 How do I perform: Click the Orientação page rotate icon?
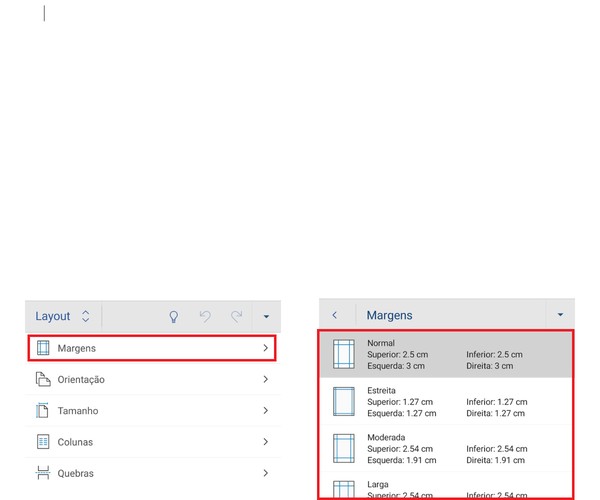click(x=43, y=379)
